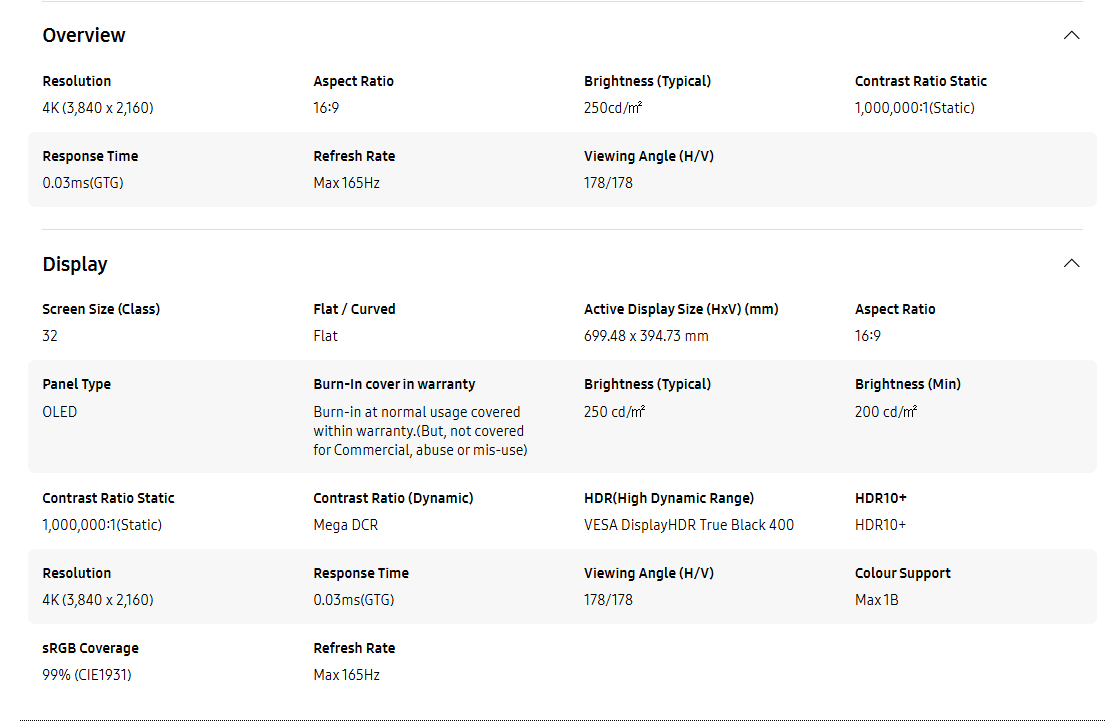Click the Max 165Hz value under Overview
Screen dimensions: 1114x721
pyautogui.click(x=347, y=183)
